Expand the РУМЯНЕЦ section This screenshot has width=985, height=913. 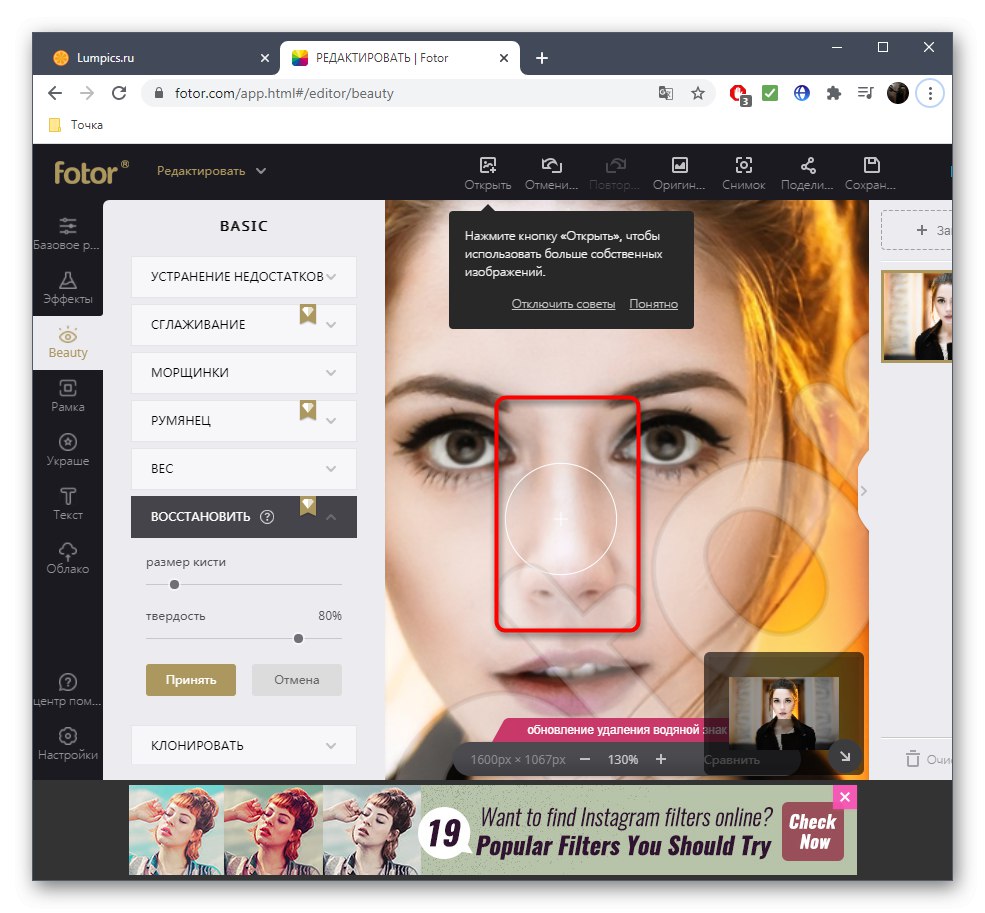244,420
